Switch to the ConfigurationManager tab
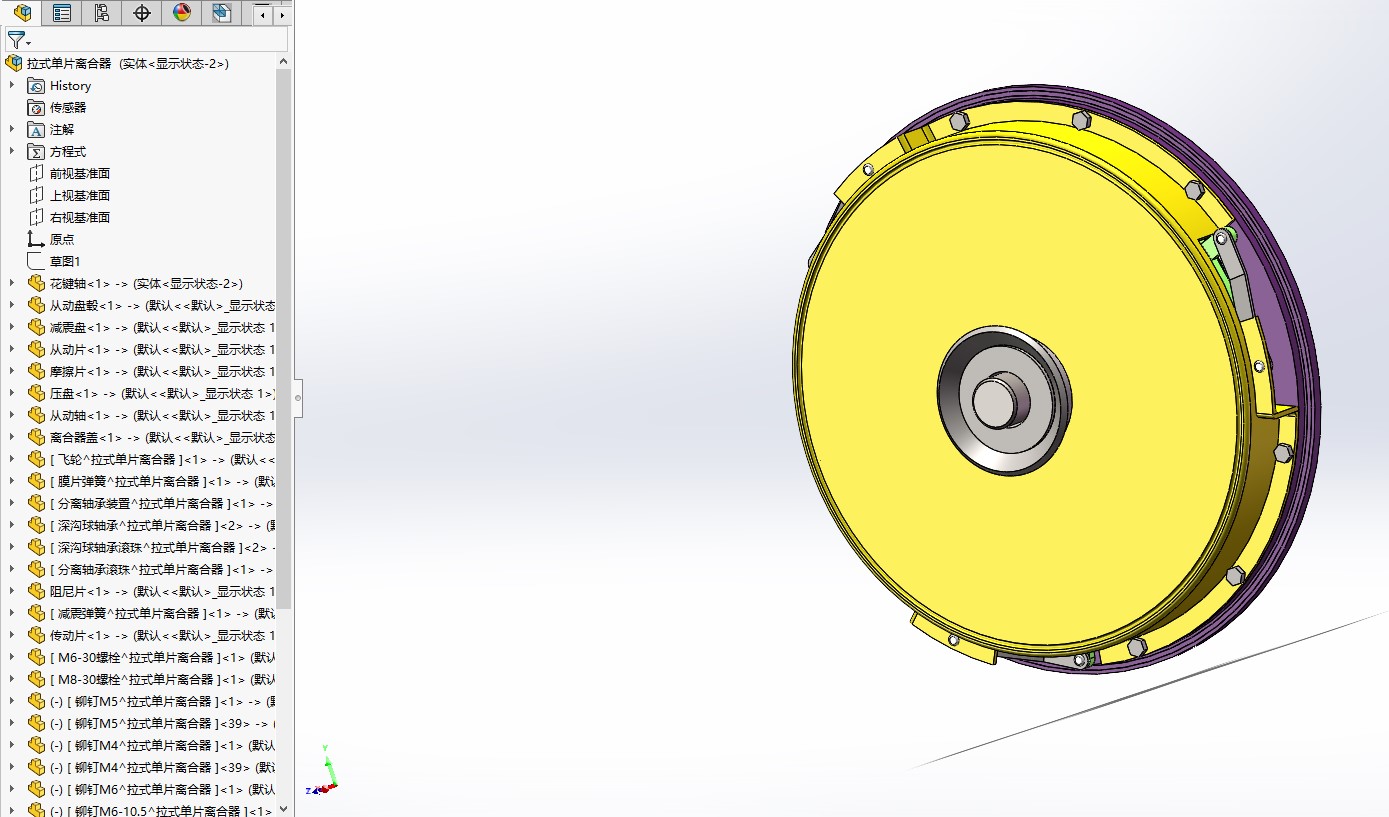Screen dimensions: 1389x817 tap(101, 13)
